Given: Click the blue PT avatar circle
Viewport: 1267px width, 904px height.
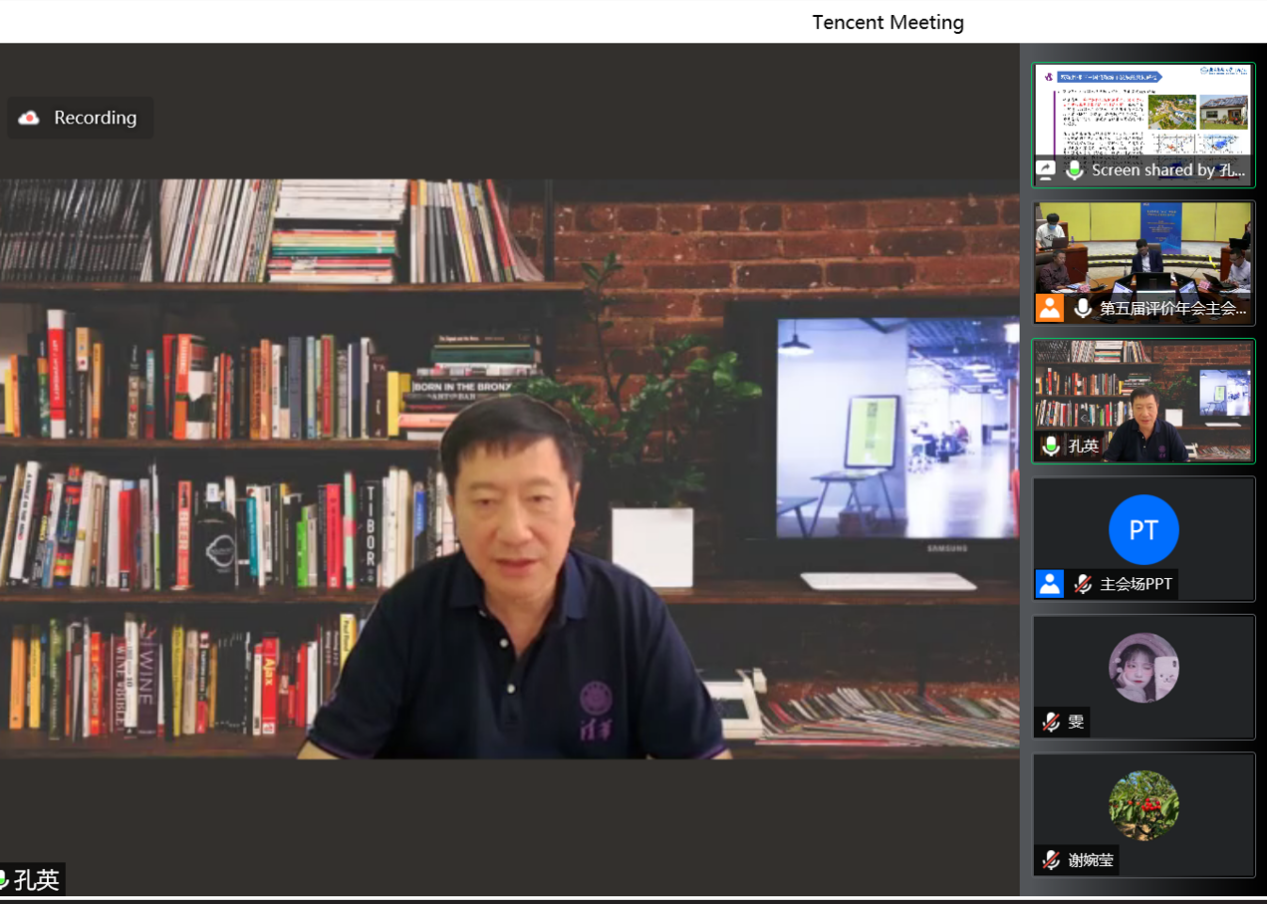Looking at the screenshot, I should click(x=1143, y=529).
